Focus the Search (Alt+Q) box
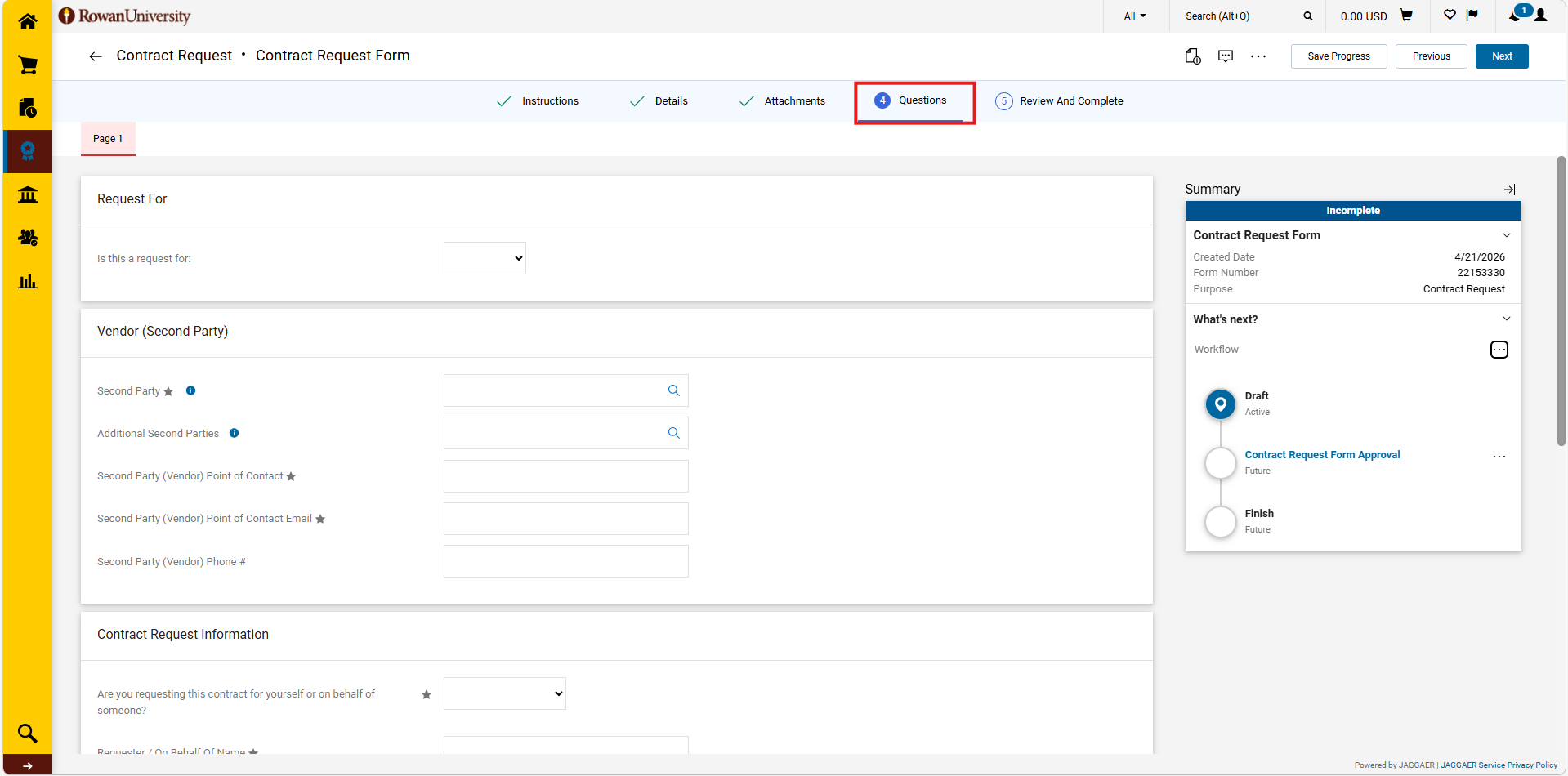This screenshot has width=1568, height=776. click(x=1240, y=16)
